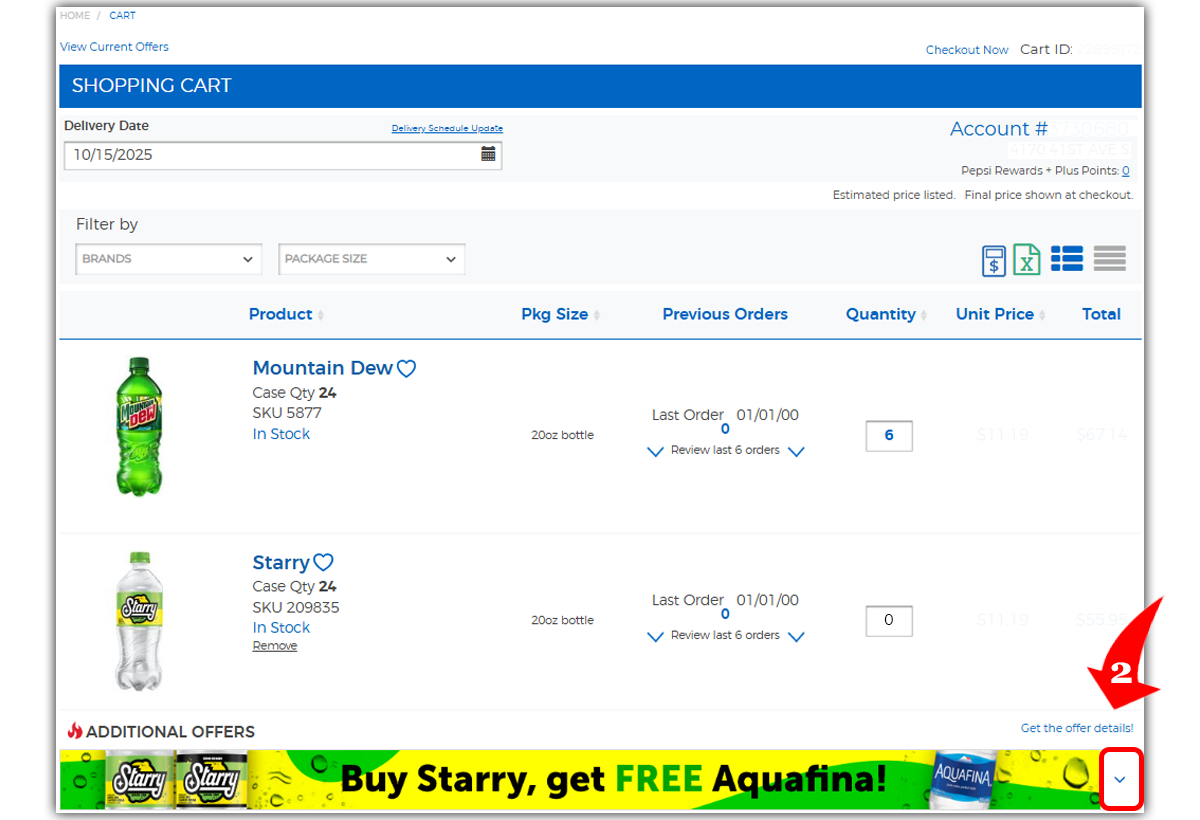Image resolution: width=1200 pixels, height=820 pixels.
Task: Open the Delivery Date calendar picker
Action: (488, 154)
